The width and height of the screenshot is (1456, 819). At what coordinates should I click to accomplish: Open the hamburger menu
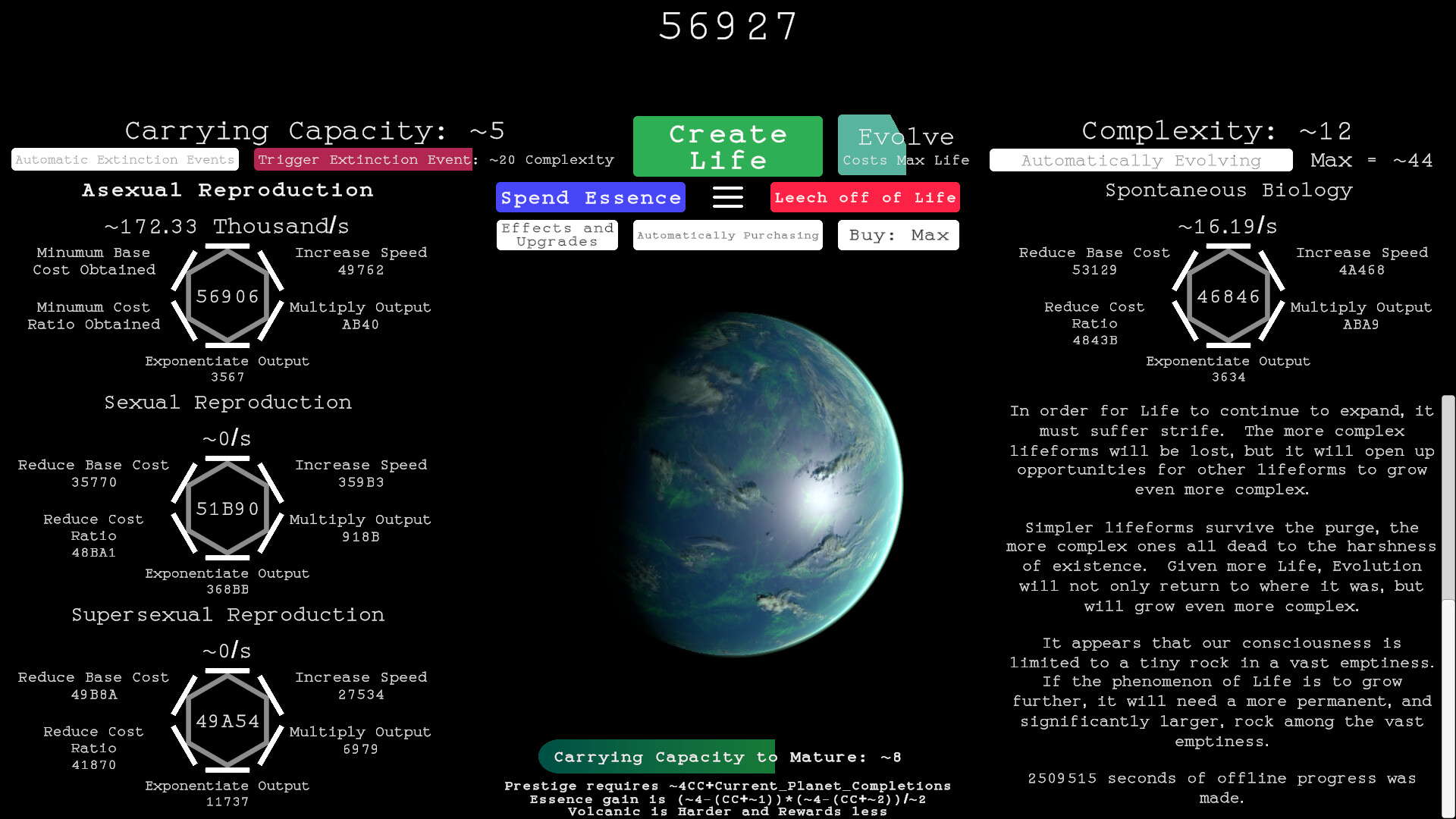727,196
